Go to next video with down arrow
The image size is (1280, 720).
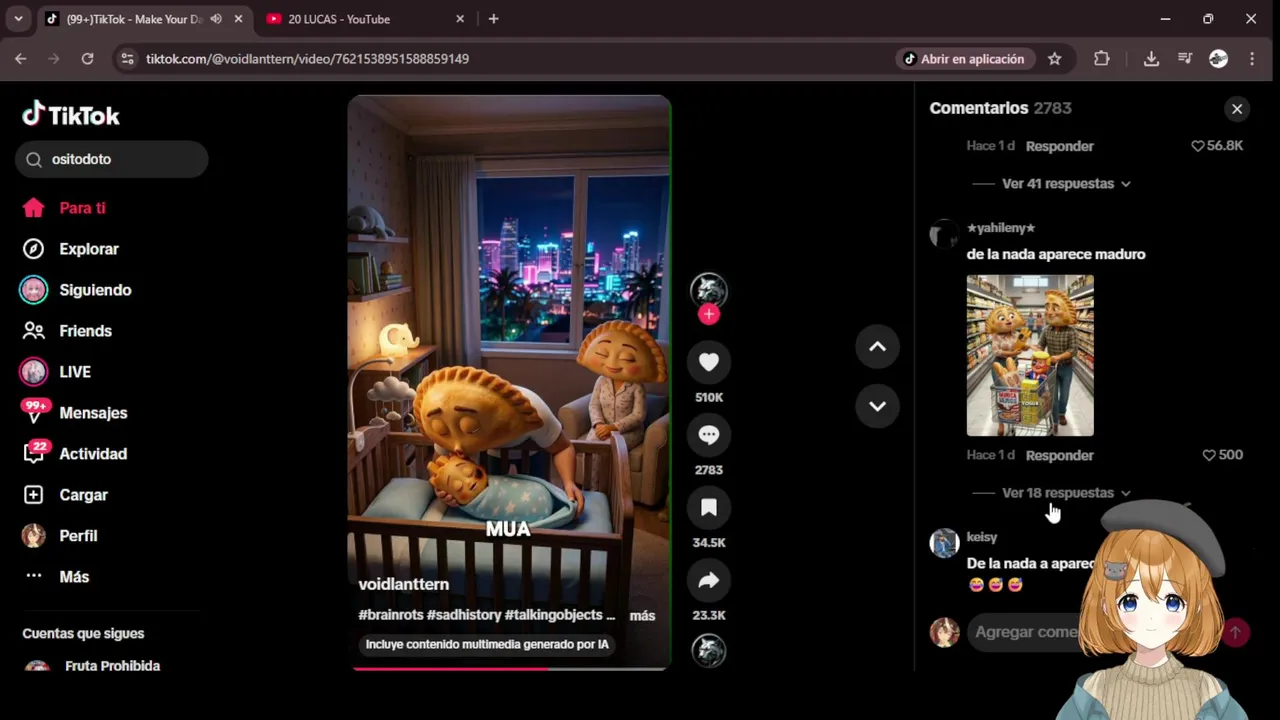877,406
